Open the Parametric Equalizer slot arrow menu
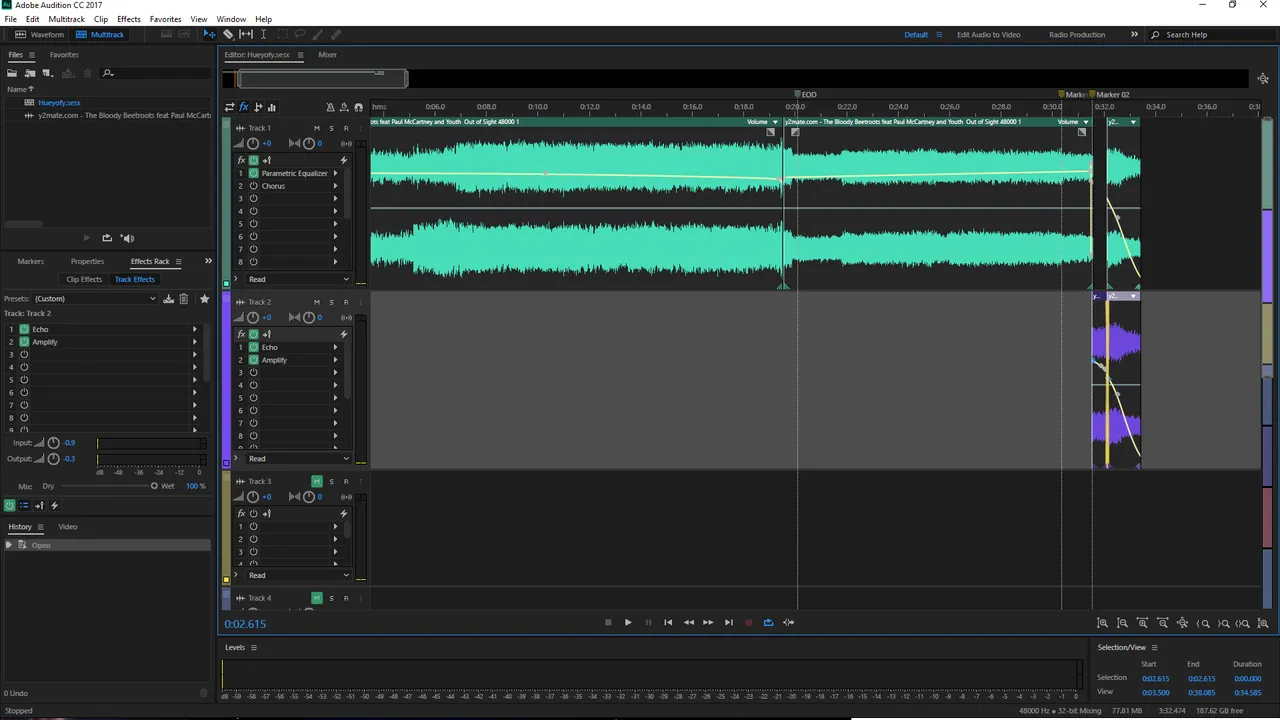Image resolution: width=1280 pixels, height=720 pixels. (335, 173)
